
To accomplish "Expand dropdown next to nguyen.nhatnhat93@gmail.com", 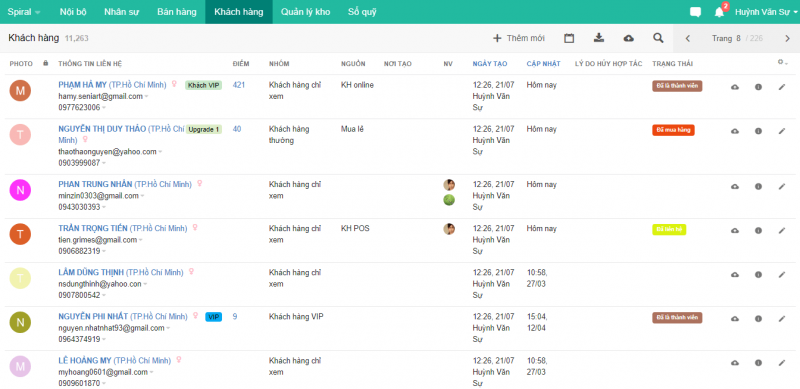I will click(168, 328).
